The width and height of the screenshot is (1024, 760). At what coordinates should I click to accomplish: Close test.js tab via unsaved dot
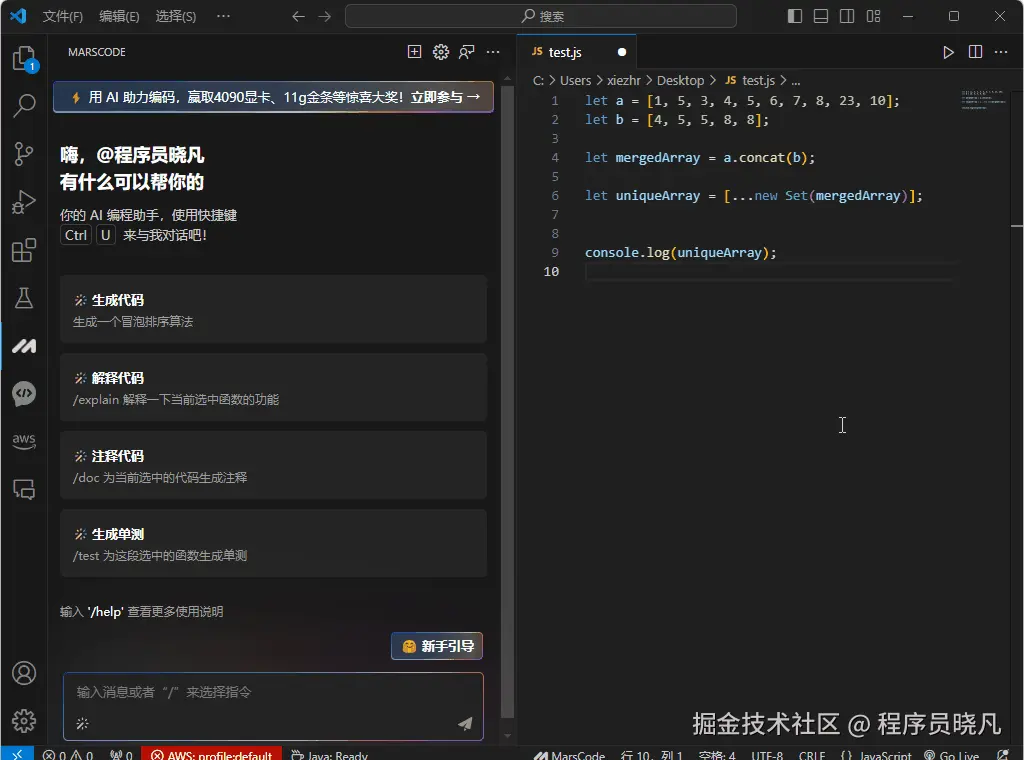pos(622,52)
